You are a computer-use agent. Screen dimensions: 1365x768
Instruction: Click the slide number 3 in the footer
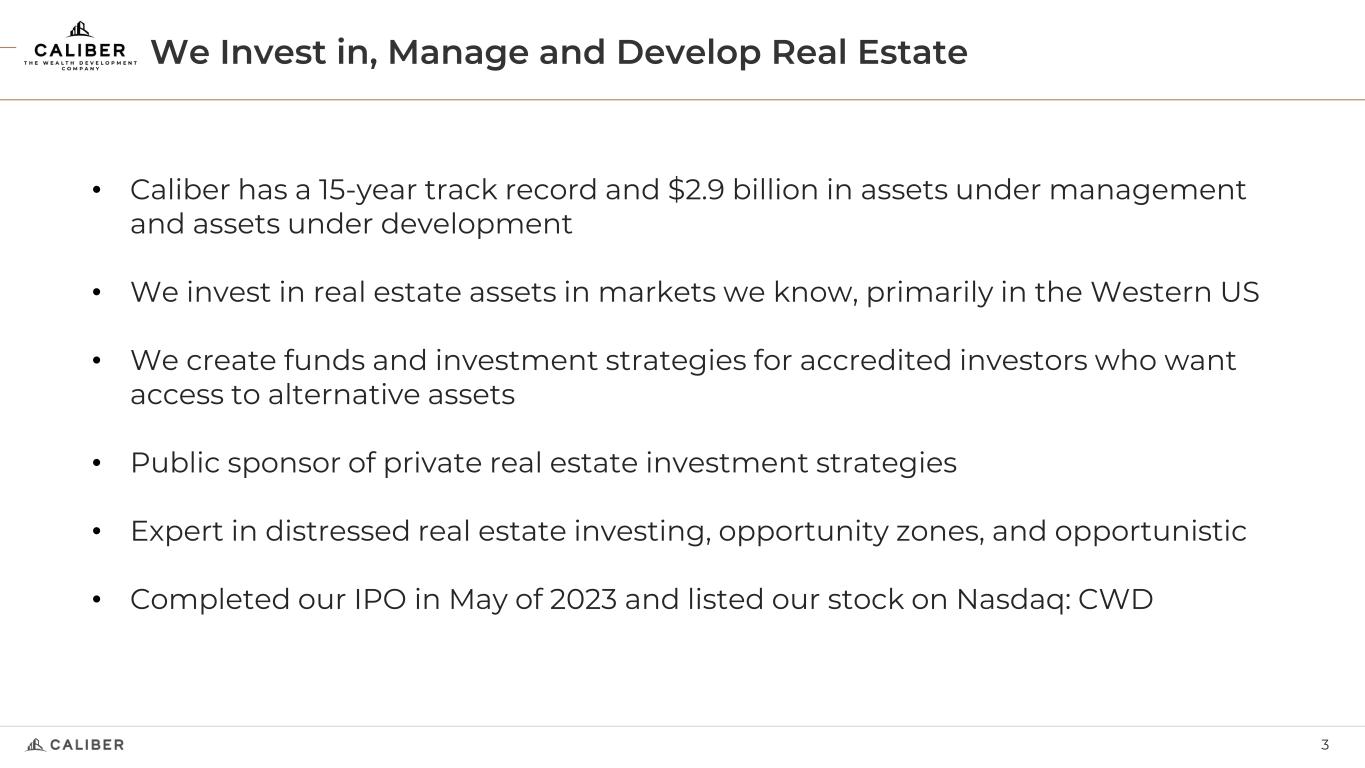tap(1325, 745)
